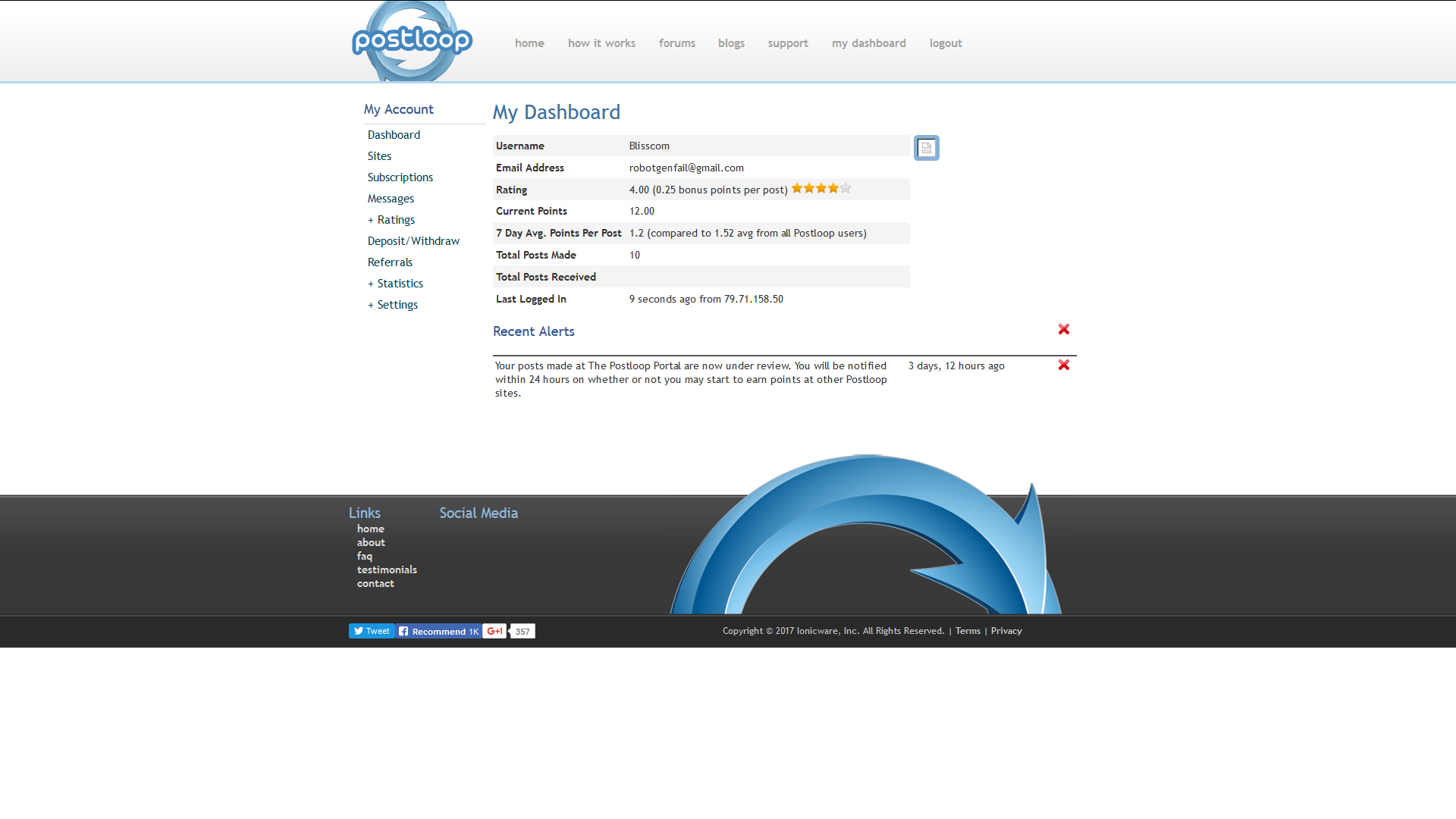Screen dimensions: 1456x819
Task: Open blogs in top navigation
Action: point(731,43)
